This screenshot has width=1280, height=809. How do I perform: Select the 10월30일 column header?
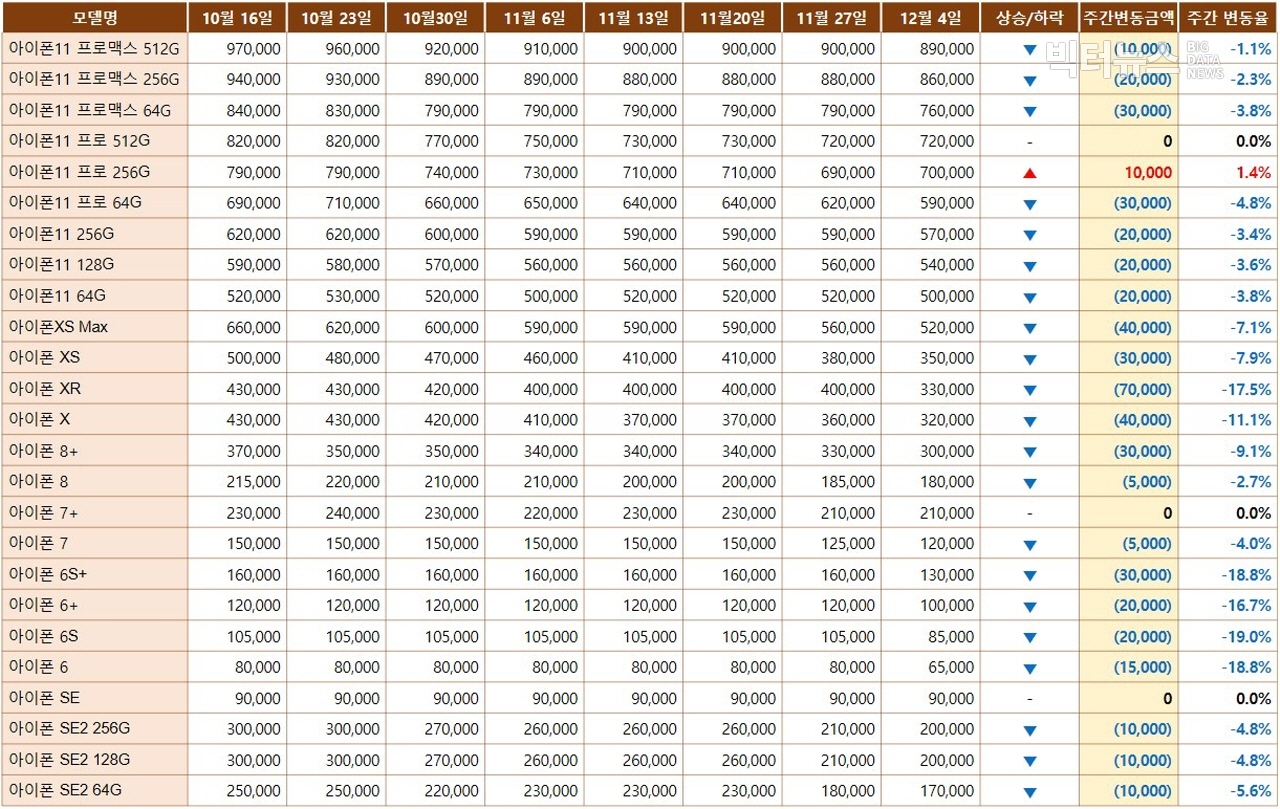(435, 17)
